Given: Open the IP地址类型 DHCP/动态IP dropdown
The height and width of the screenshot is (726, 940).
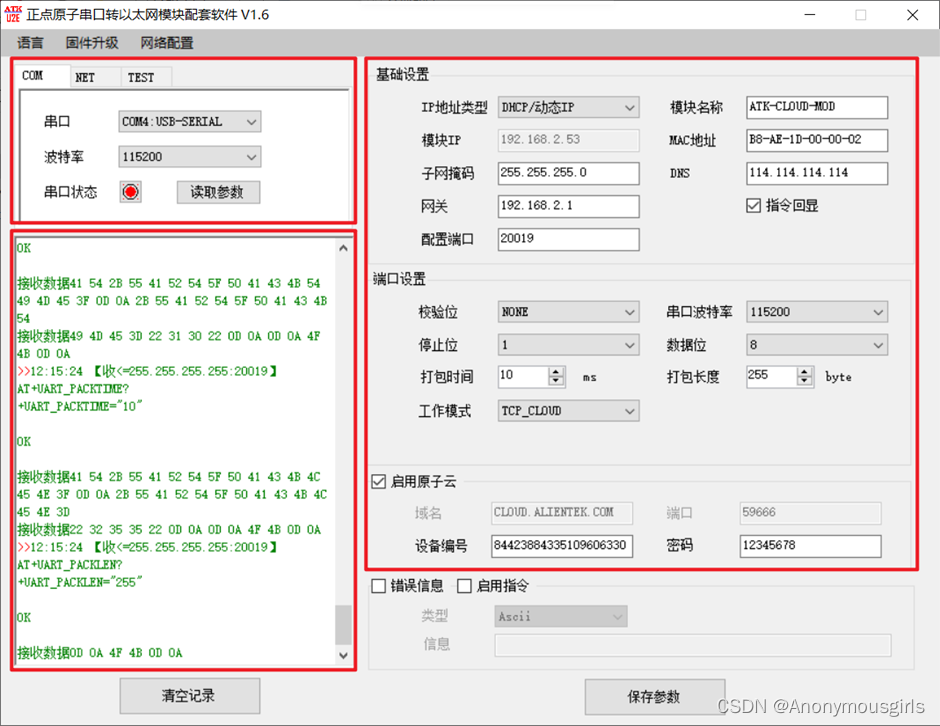Looking at the screenshot, I should [568, 108].
